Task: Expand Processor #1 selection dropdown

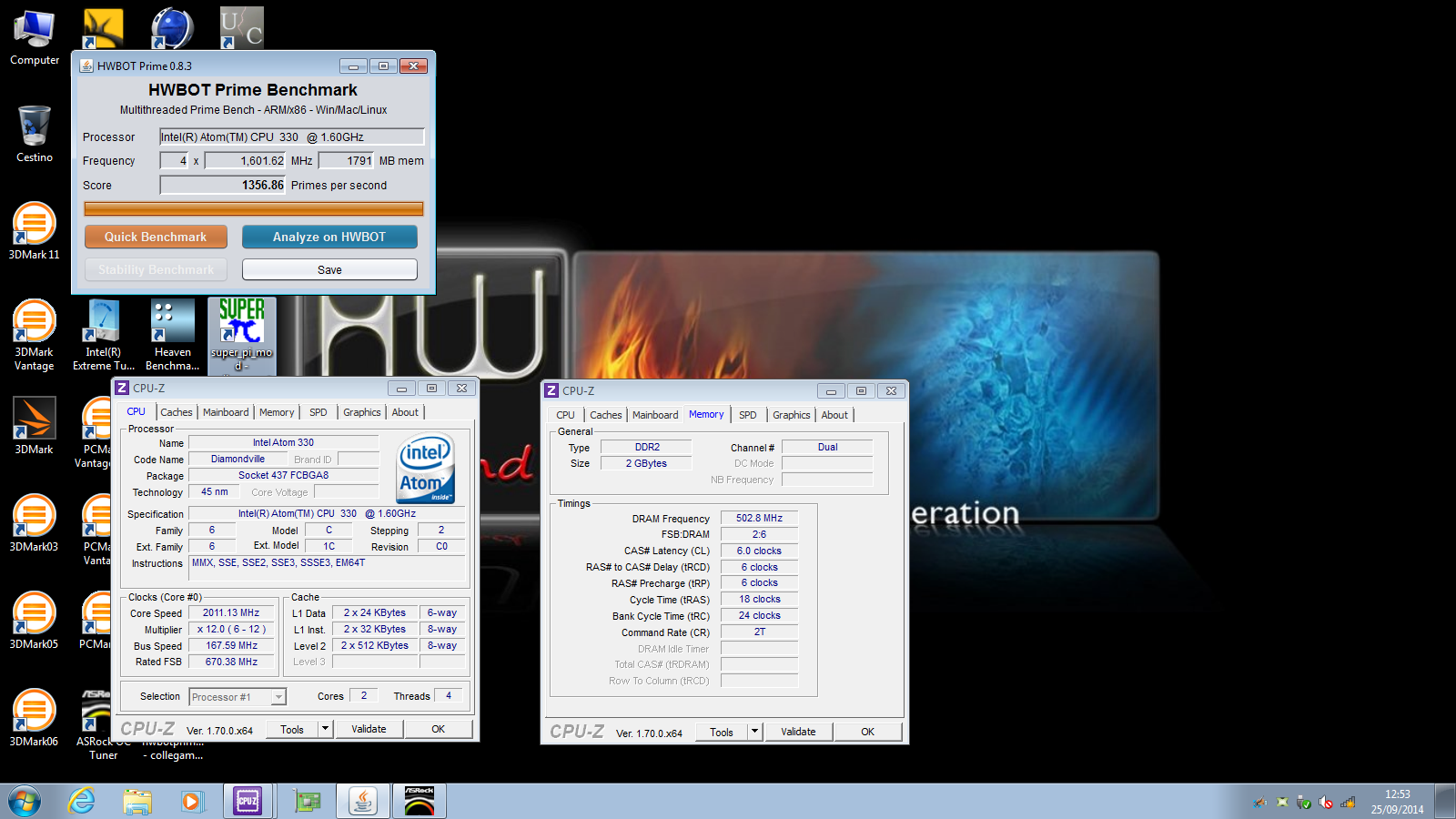Action: tap(278, 697)
